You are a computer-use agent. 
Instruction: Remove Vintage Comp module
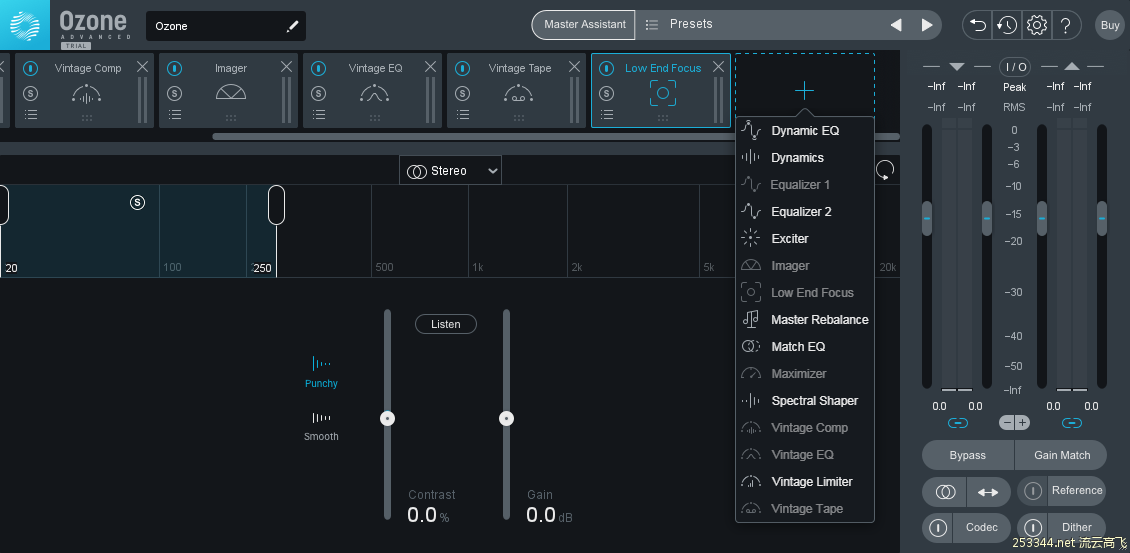[142, 67]
